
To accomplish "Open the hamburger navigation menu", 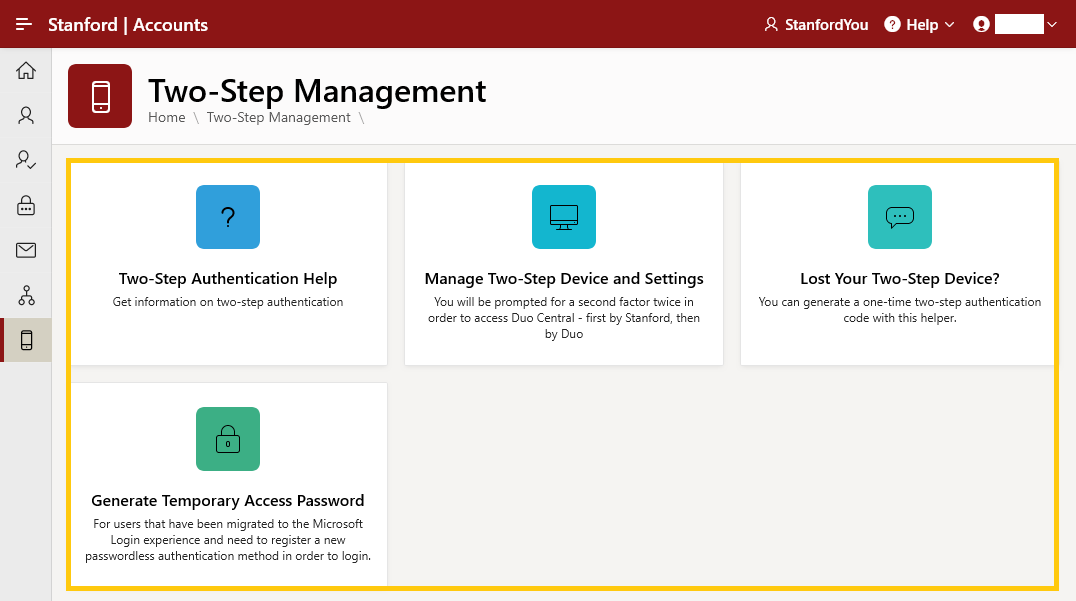I will tap(24, 25).
